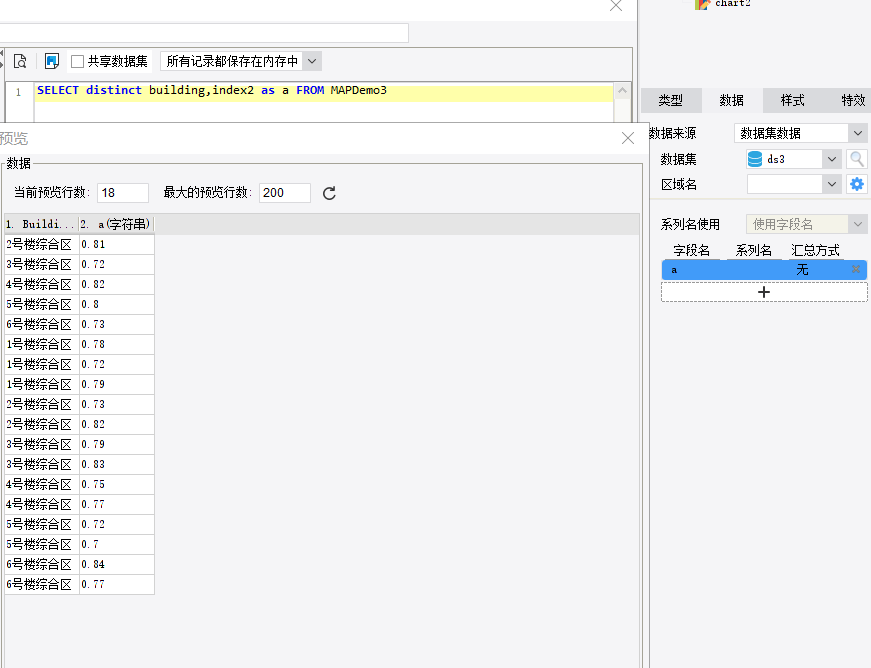This screenshot has width=871, height=668.
Task: Click the SQL editor scrollbar up arrow
Action: 623,91
